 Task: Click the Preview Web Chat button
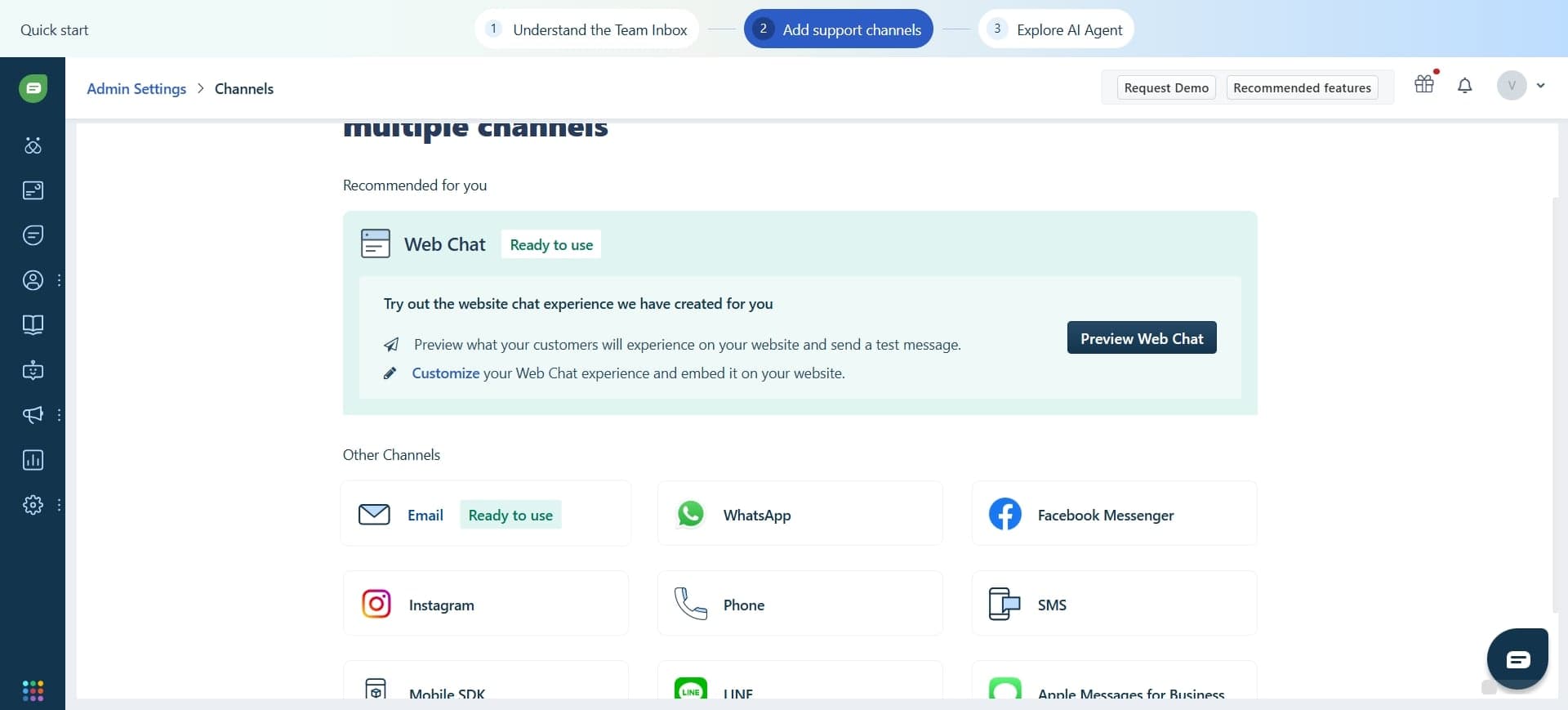(1142, 337)
